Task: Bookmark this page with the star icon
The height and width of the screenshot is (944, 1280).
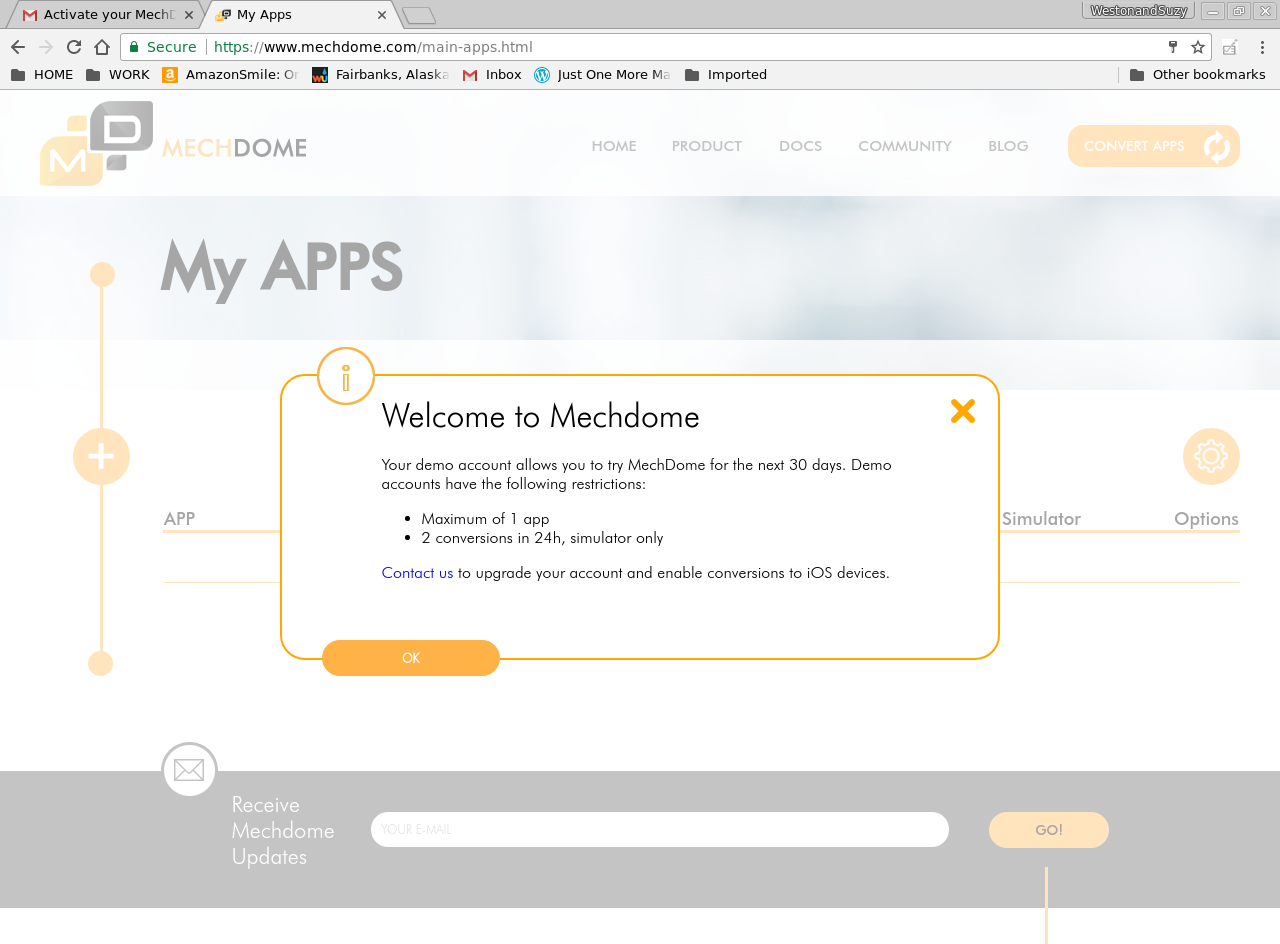Action: click(1197, 47)
